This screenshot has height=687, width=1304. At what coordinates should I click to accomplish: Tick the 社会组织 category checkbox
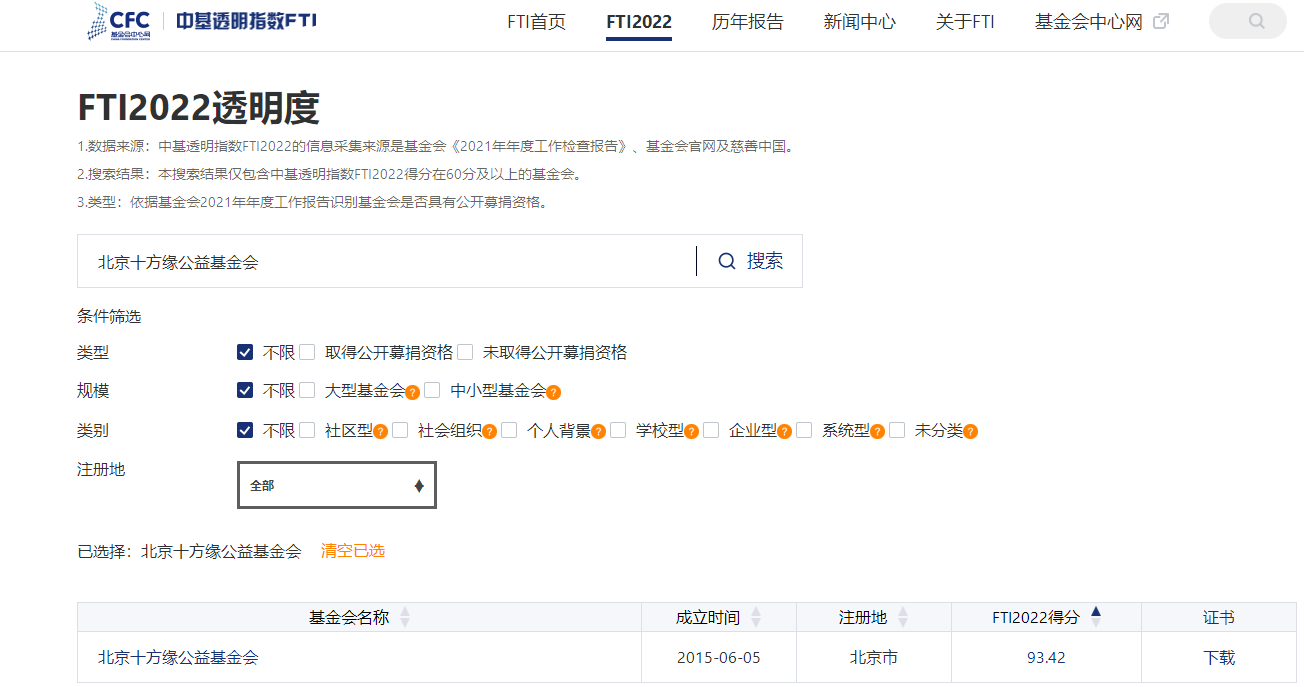[x=400, y=431]
